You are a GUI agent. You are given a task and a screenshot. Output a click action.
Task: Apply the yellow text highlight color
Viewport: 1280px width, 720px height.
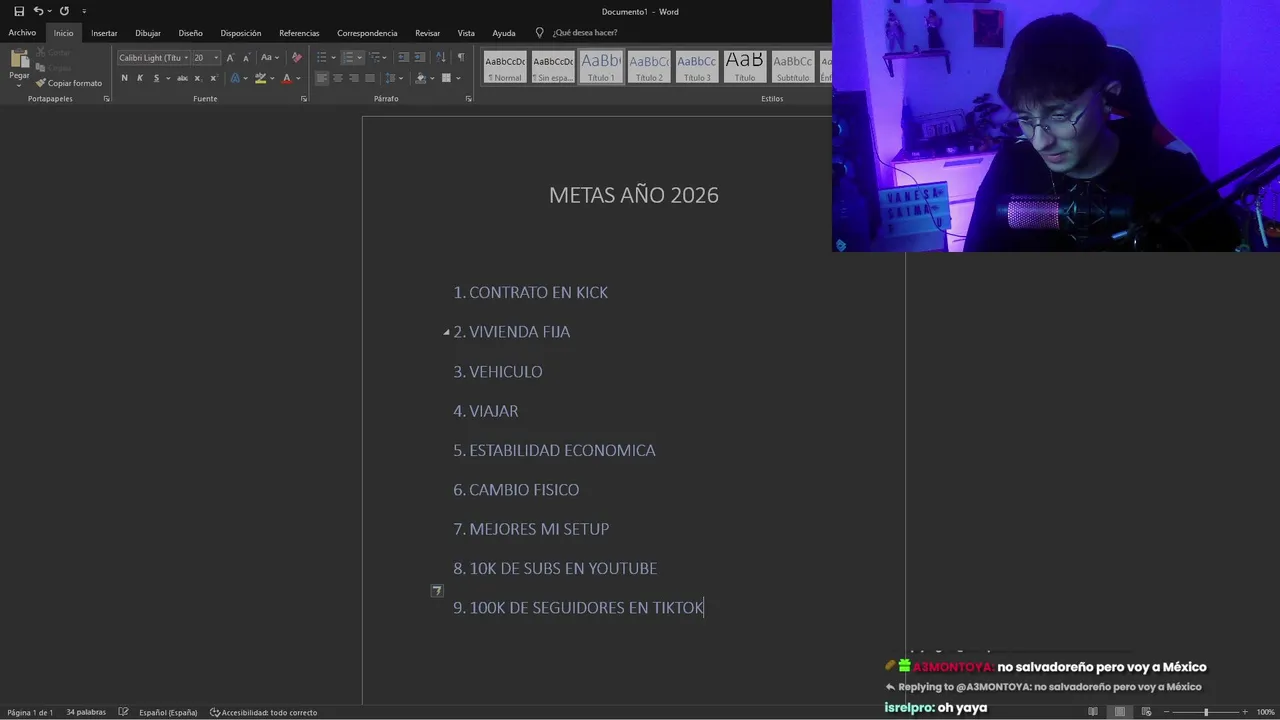point(260,78)
